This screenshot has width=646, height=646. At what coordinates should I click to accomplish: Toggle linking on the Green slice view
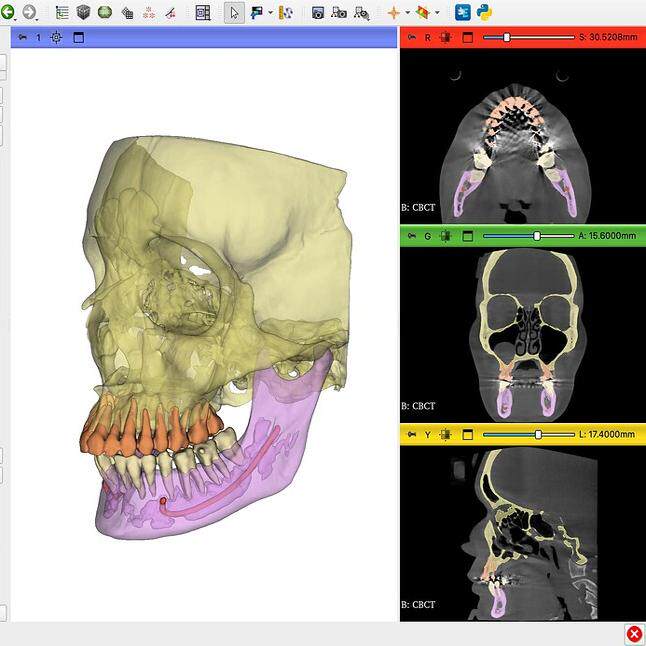pos(445,236)
